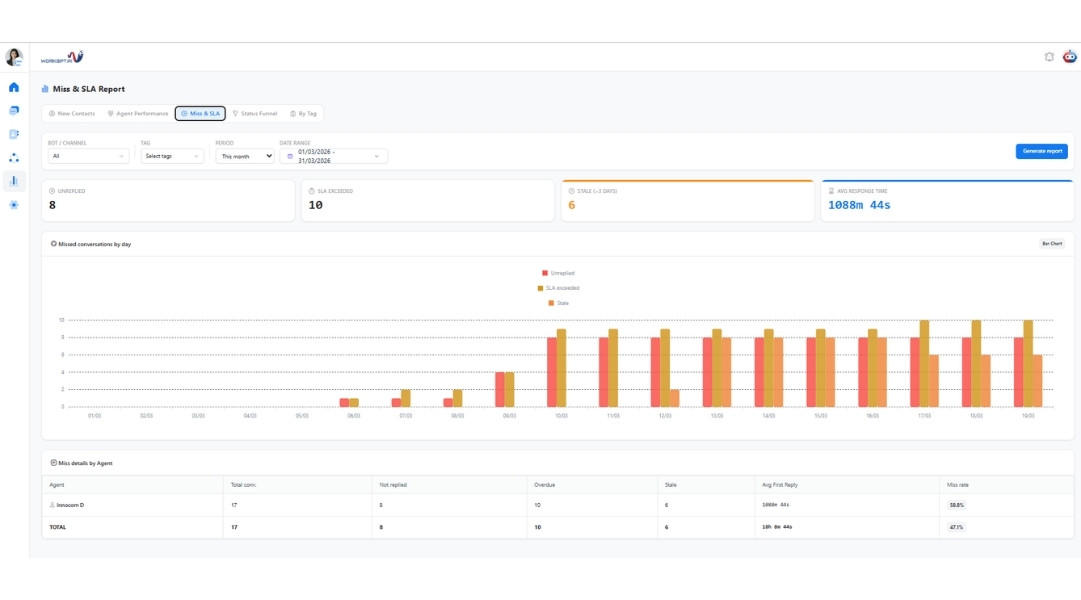Screen dimensions: 1081x600
Task: Open the Select tags dropdown
Action: tap(172, 156)
